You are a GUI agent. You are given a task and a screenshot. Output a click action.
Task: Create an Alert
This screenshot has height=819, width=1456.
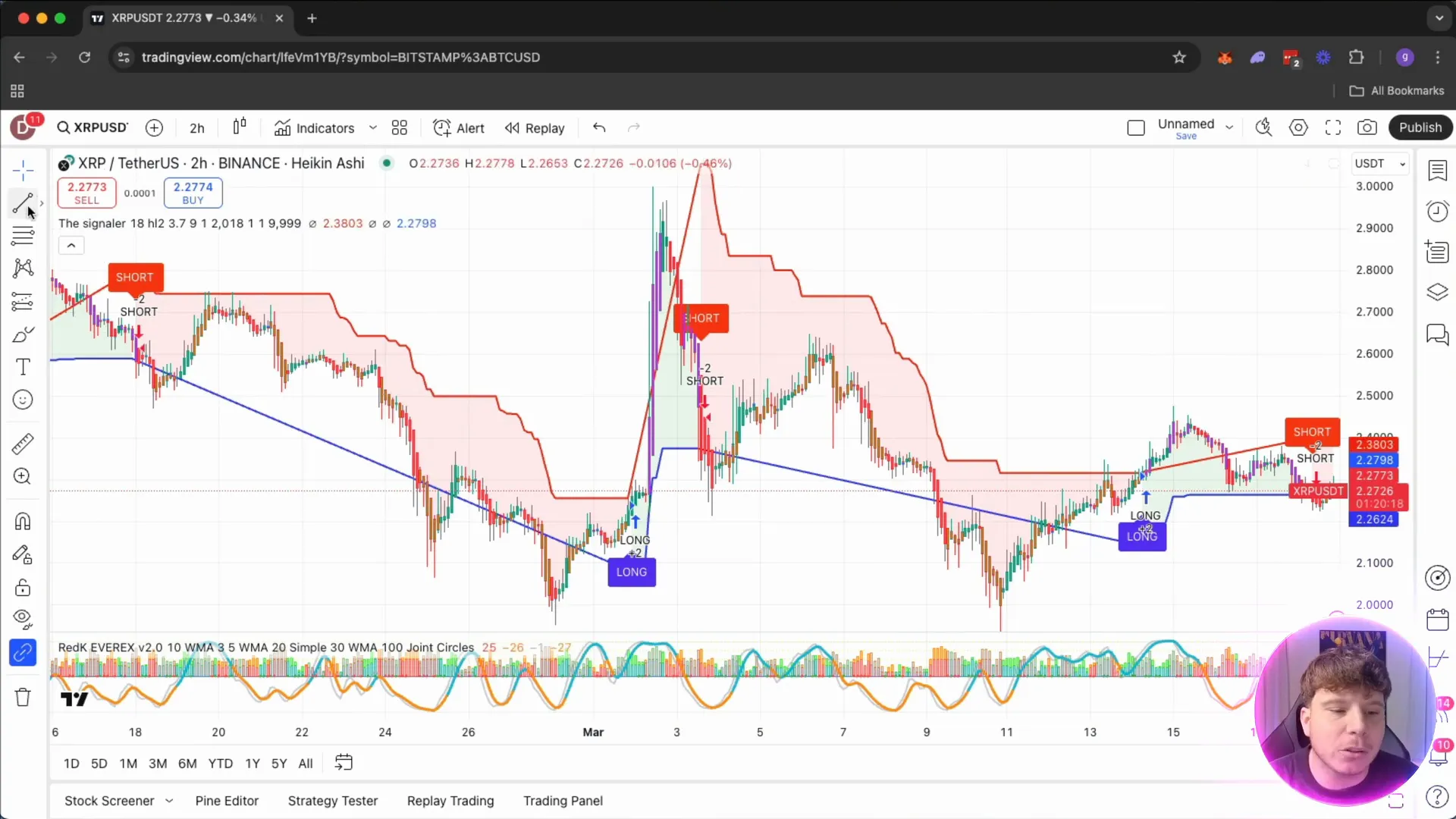coord(459,128)
